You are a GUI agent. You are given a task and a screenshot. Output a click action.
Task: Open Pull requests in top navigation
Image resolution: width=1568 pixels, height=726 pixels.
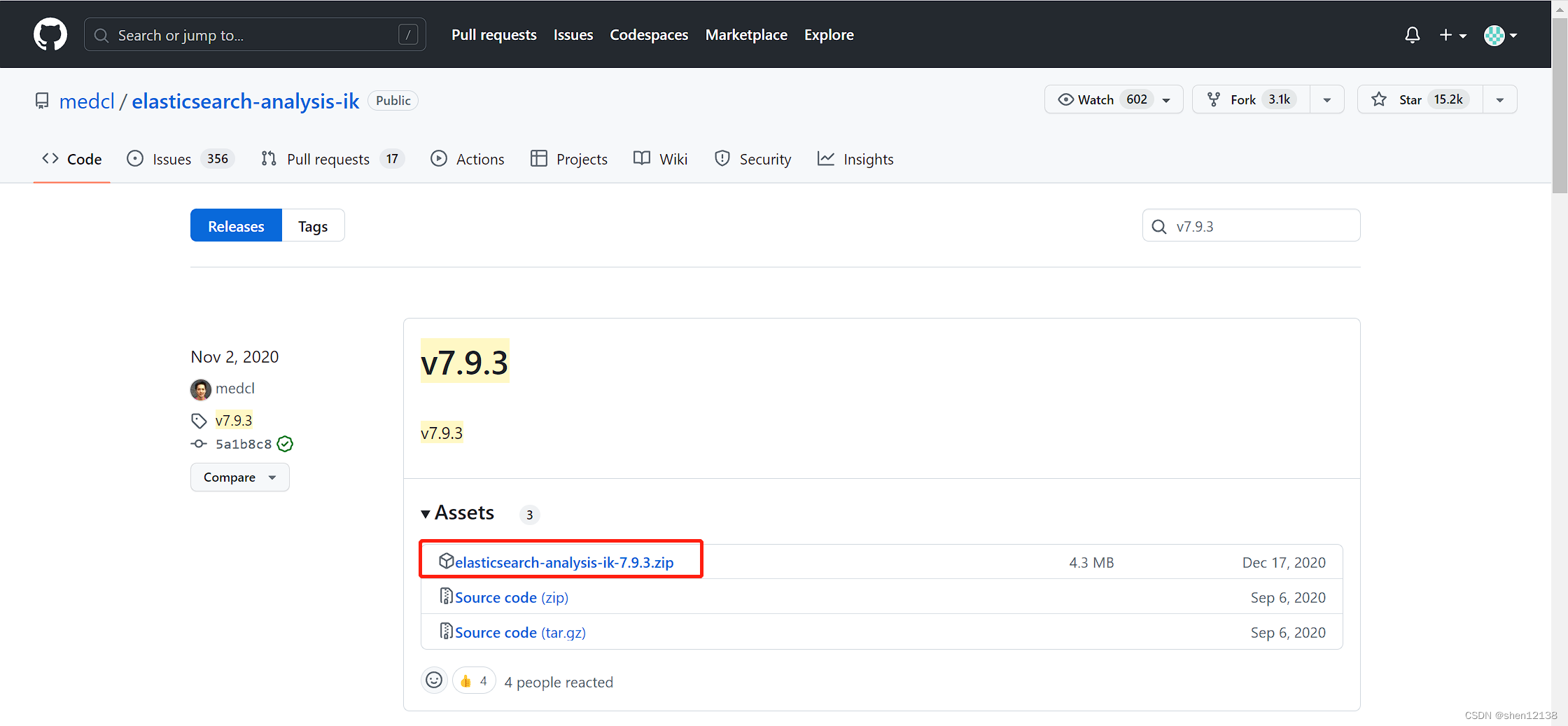point(493,34)
